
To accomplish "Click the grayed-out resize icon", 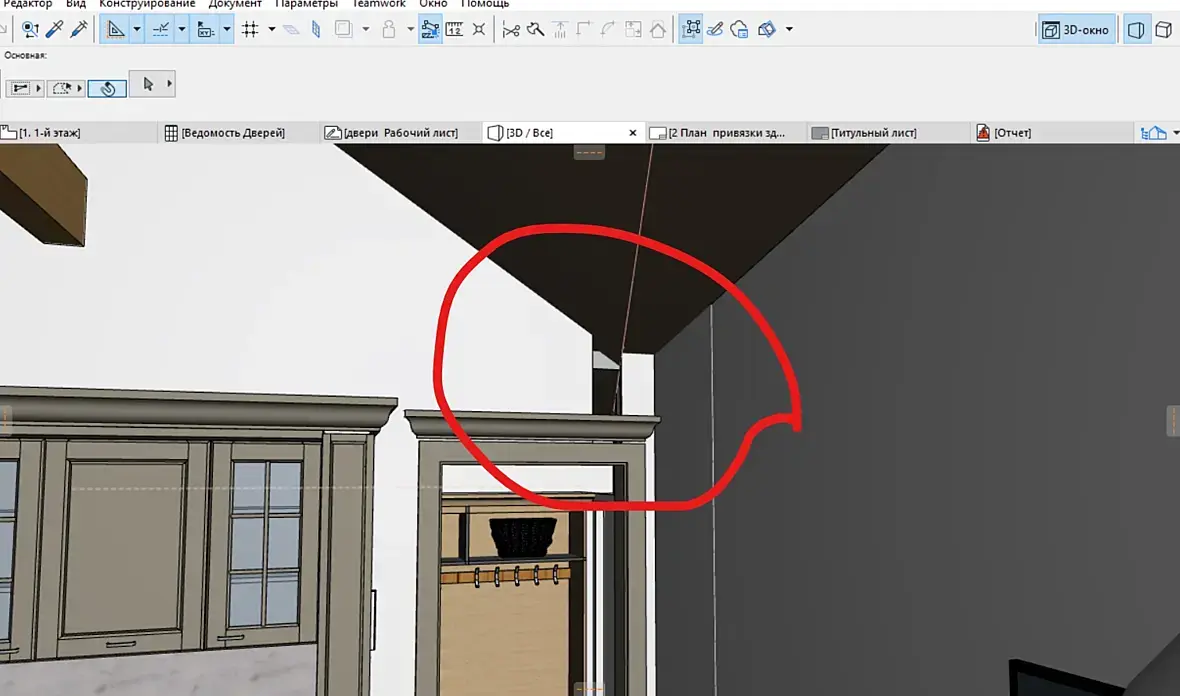I will (633, 29).
